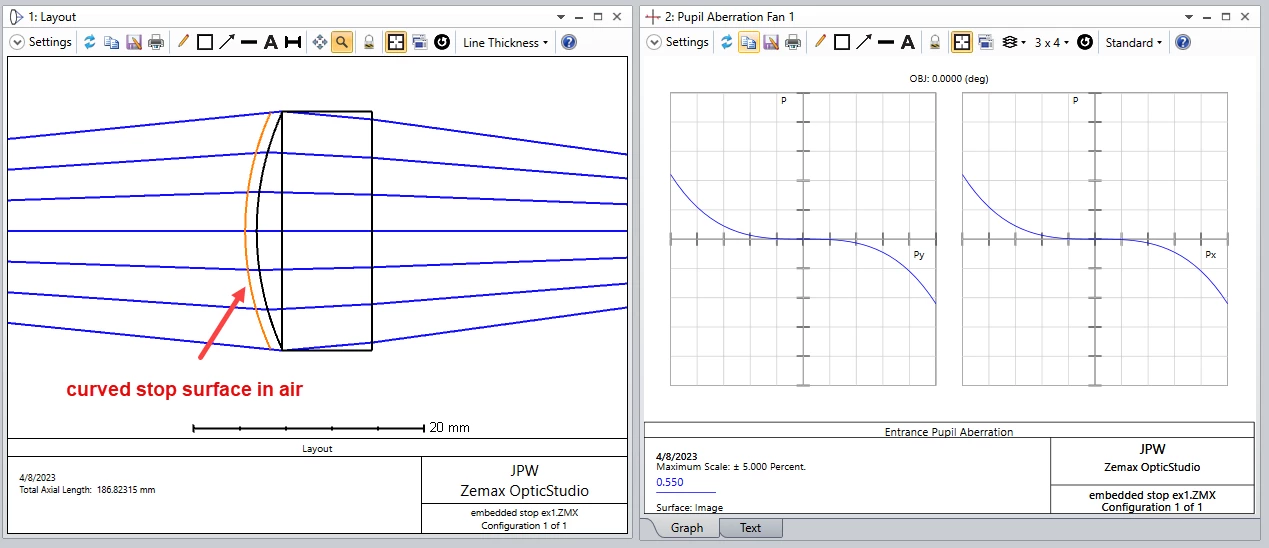Open the Layout window title dropdown arrow

point(559,17)
